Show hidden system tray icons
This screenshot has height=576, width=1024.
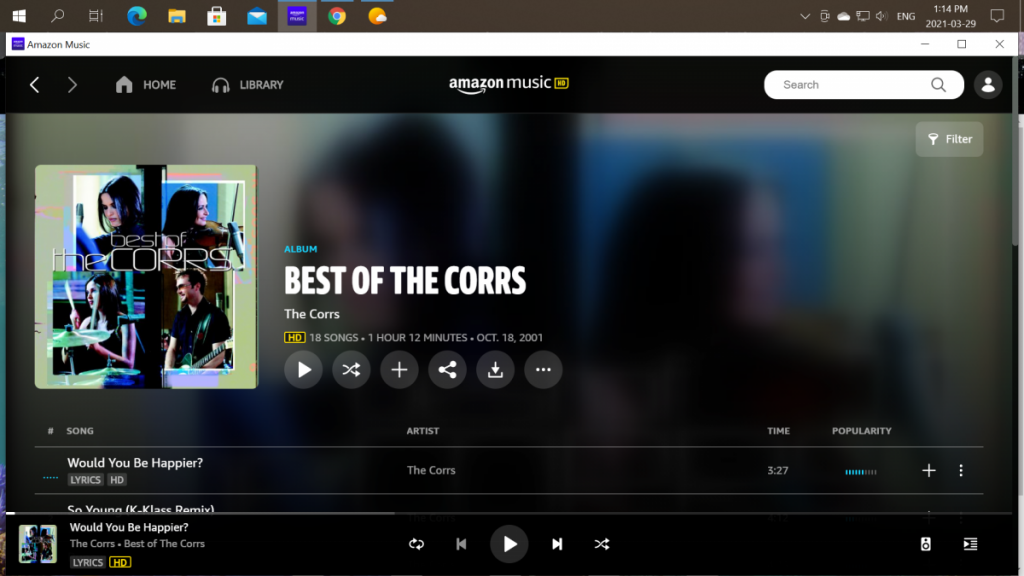tap(805, 16)
